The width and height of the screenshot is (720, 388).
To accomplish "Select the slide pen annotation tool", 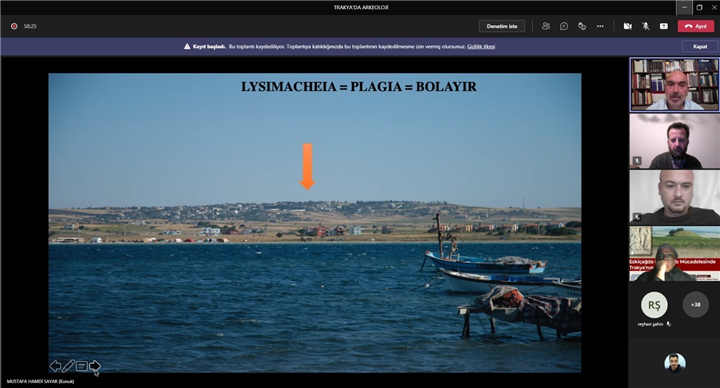I will pos(68,366).
